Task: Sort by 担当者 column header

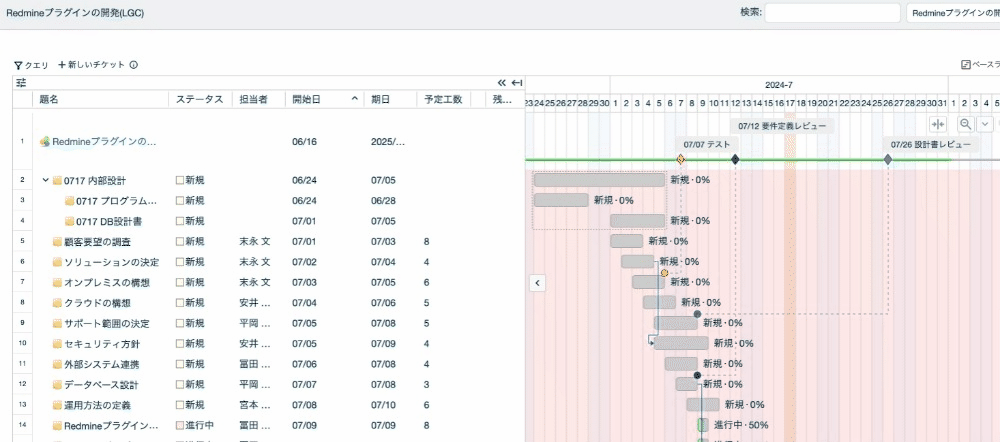Action: [x=253, y=99]
